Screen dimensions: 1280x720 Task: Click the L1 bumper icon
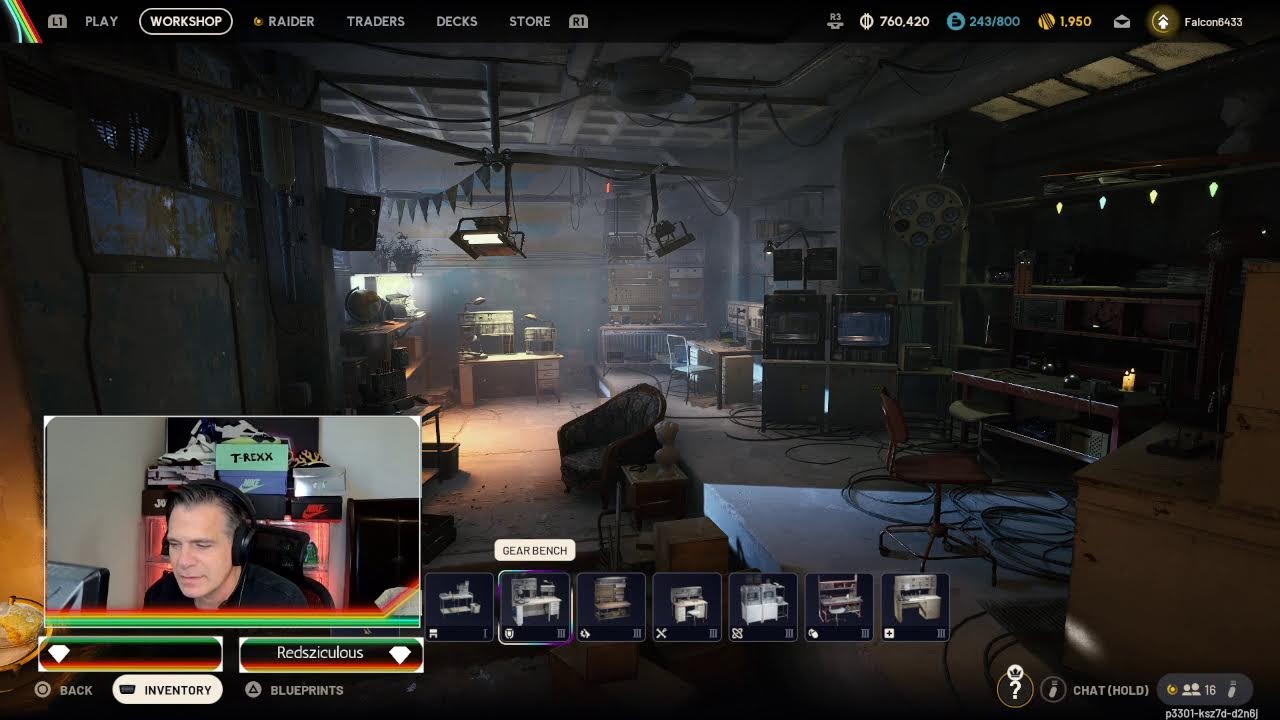tap(58, 21)
